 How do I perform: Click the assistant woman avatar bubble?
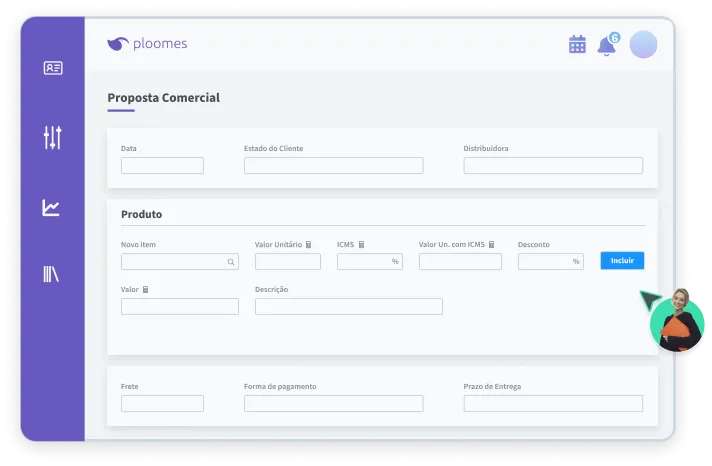tap(677, 321)
